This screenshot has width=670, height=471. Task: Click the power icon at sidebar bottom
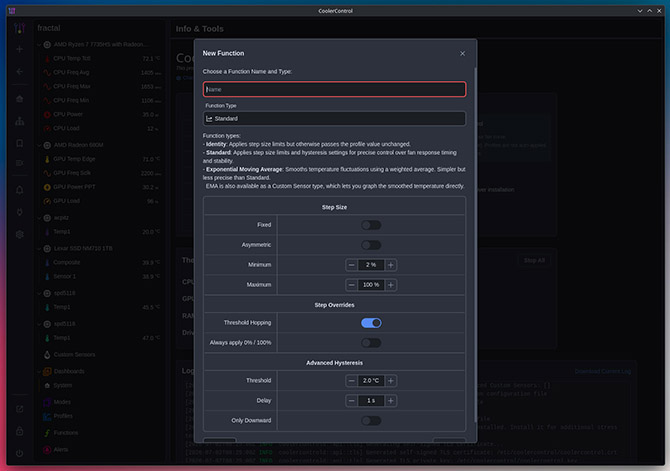(x=20, y=453)
